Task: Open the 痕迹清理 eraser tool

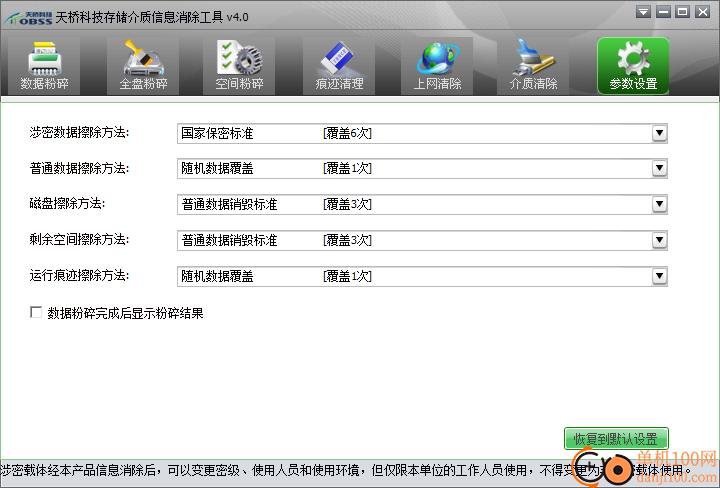Action: pyautogui.click(x=339, y=66)
